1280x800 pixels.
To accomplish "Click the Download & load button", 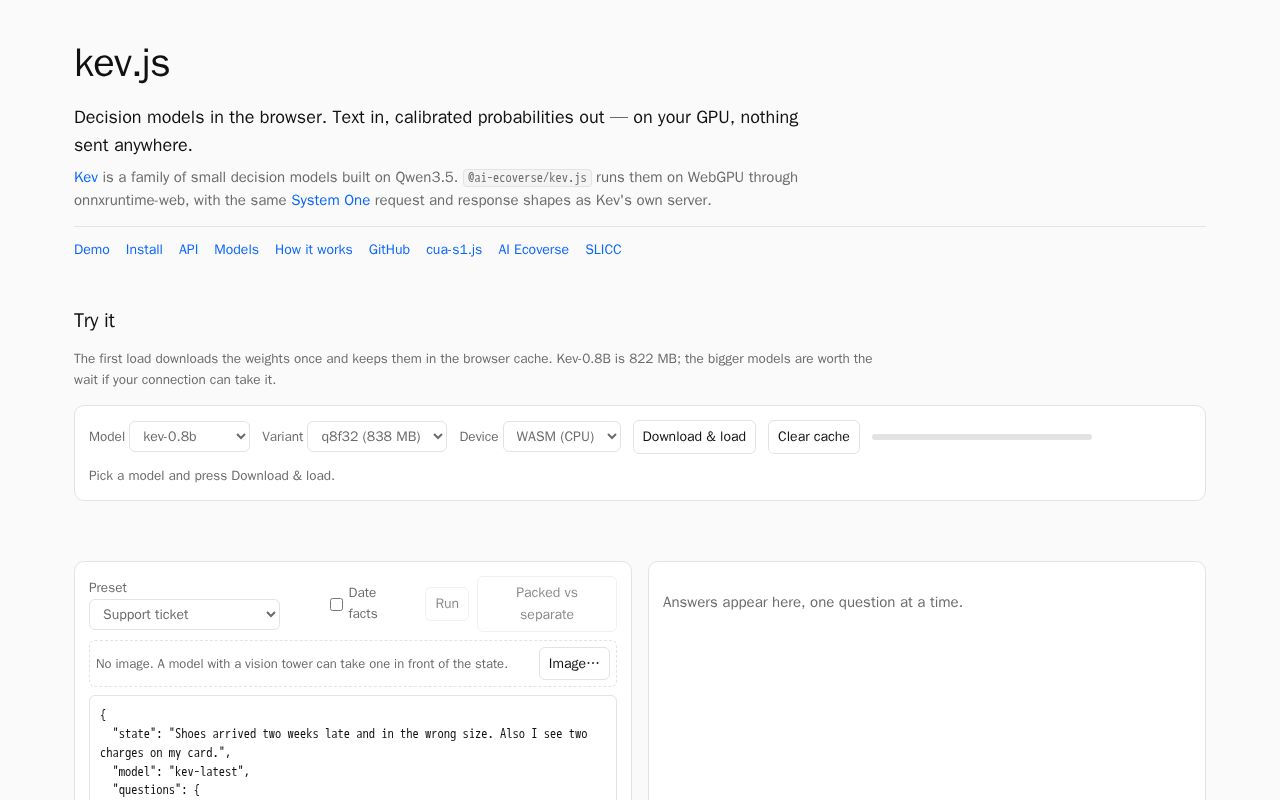I will click(x=694, y=437).
